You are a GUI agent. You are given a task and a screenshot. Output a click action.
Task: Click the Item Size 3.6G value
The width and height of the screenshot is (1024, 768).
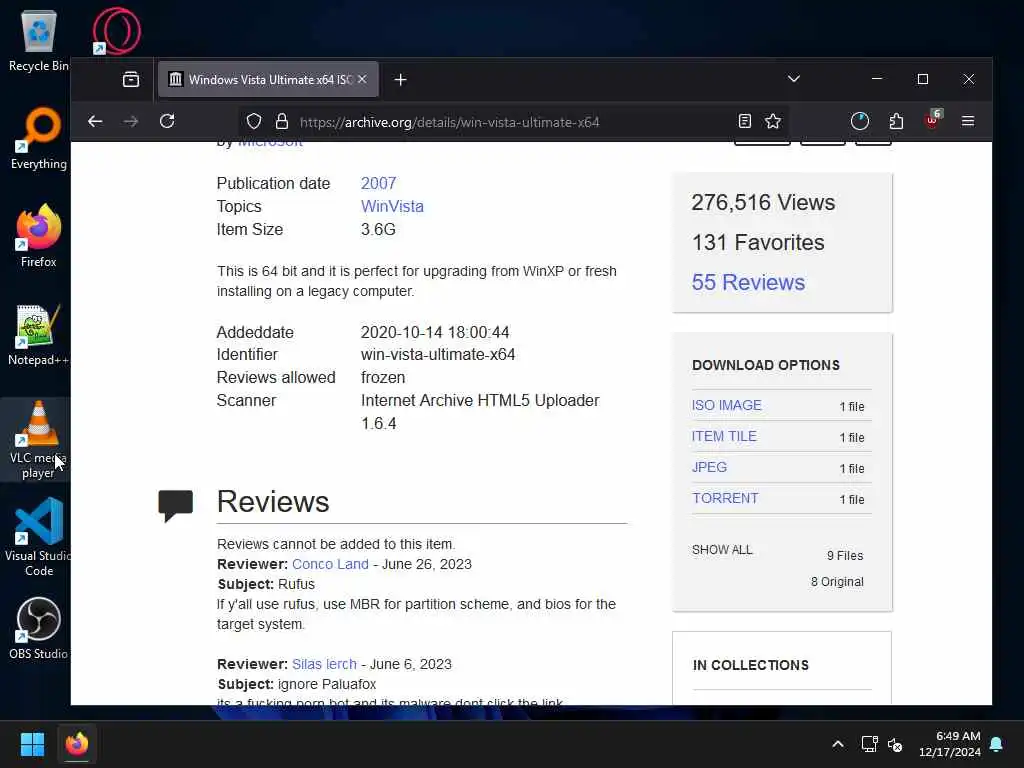coord(377,230)
